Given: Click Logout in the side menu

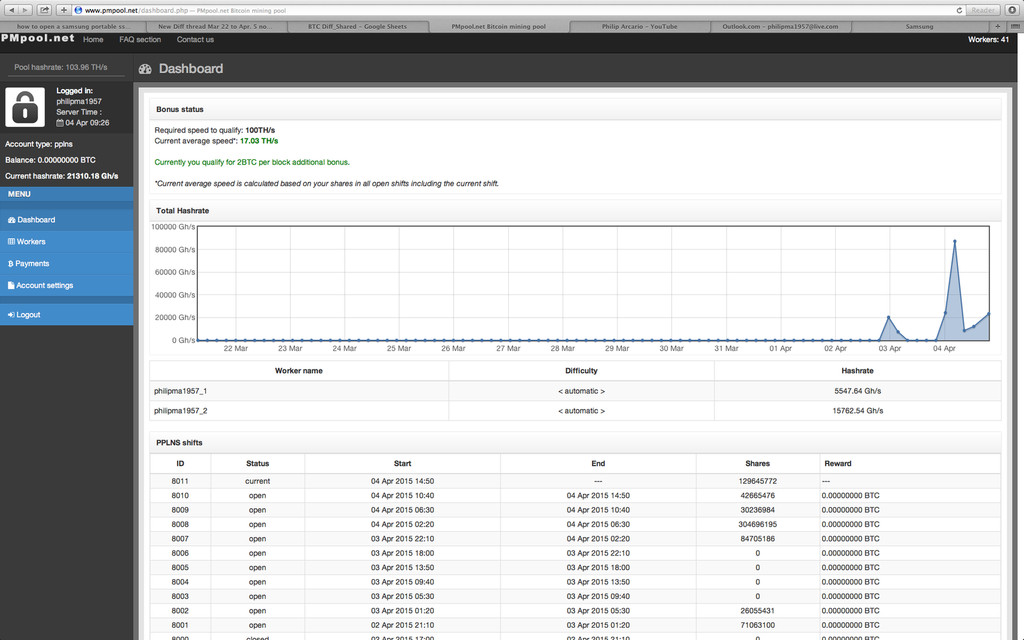Looking at the screenshot, I should click(x=67, y=315).
